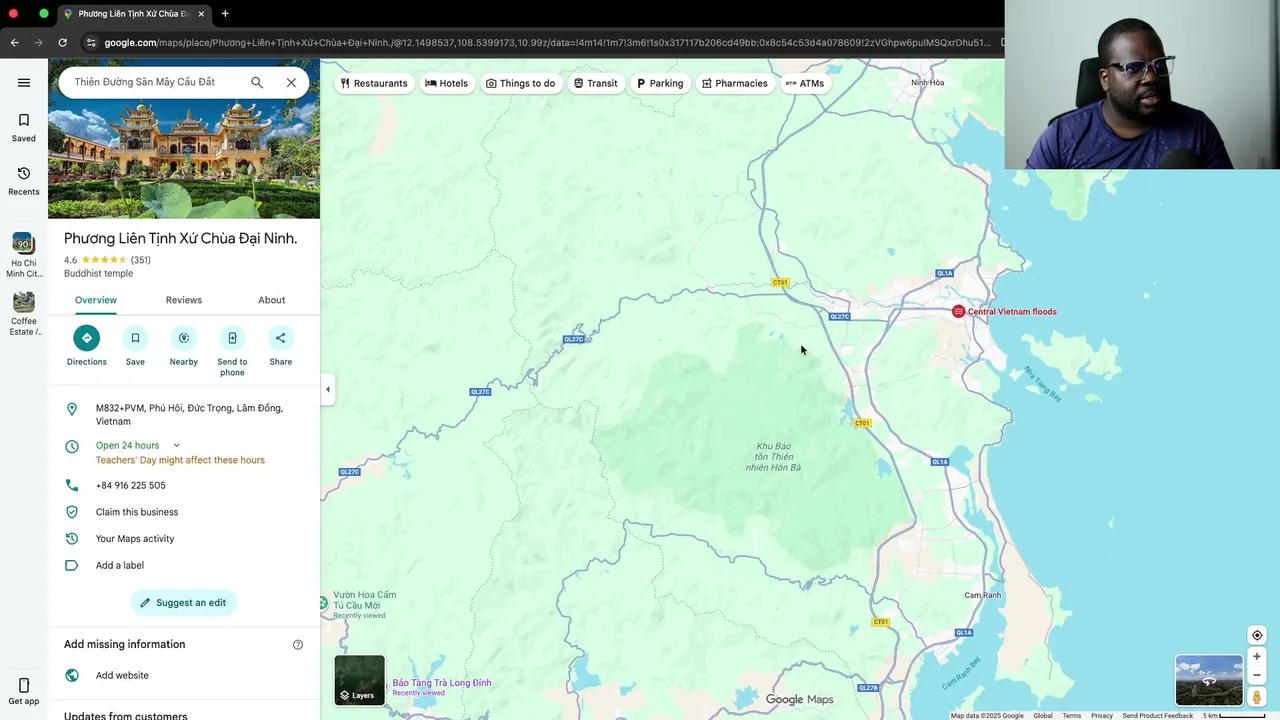Click the show your location button
Screen dimensions: 1280x720
point(1257,635)
